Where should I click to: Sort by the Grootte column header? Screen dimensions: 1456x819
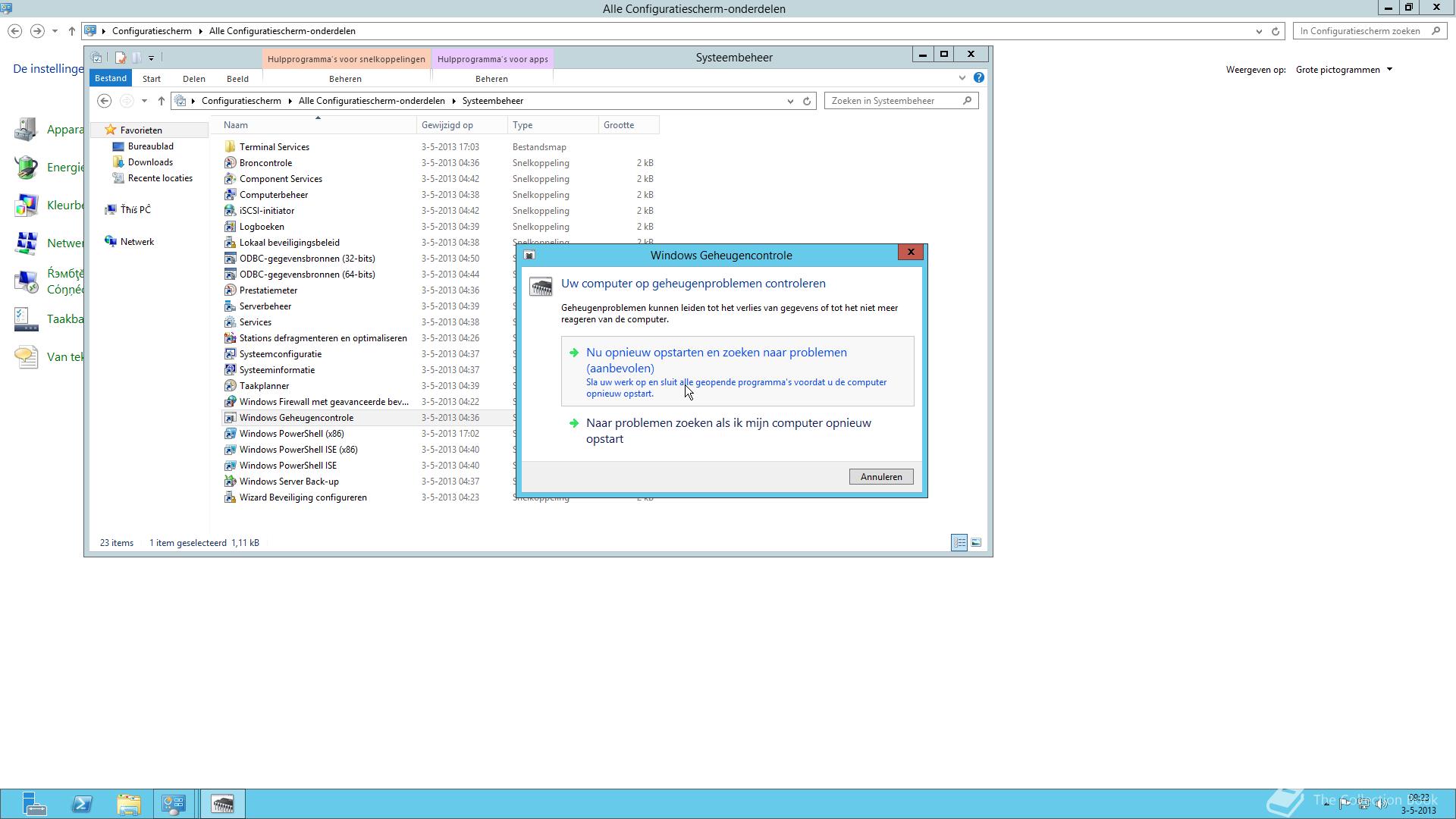click(629, 125)
